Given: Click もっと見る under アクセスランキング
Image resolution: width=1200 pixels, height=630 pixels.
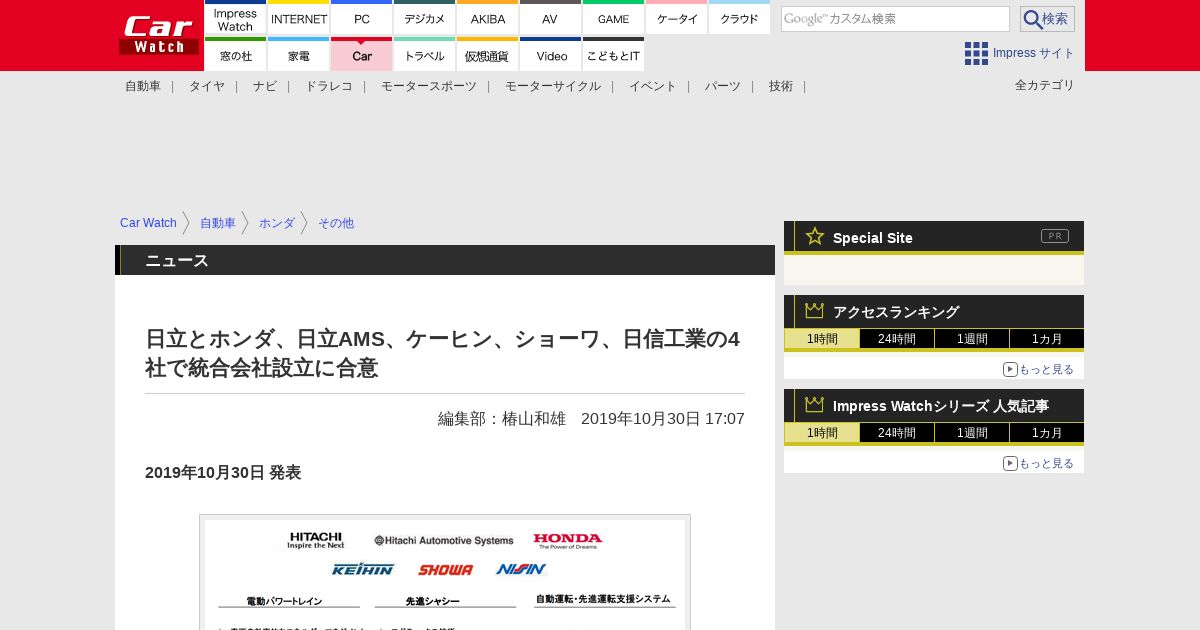Looking at the screenshot, I should pos(1039,369).
